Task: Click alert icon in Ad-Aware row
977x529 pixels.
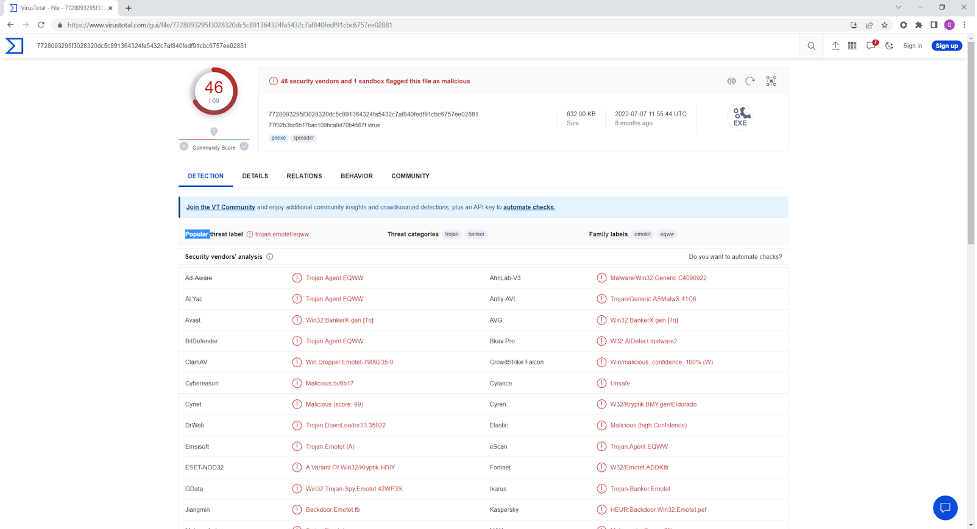Action: 297,278
